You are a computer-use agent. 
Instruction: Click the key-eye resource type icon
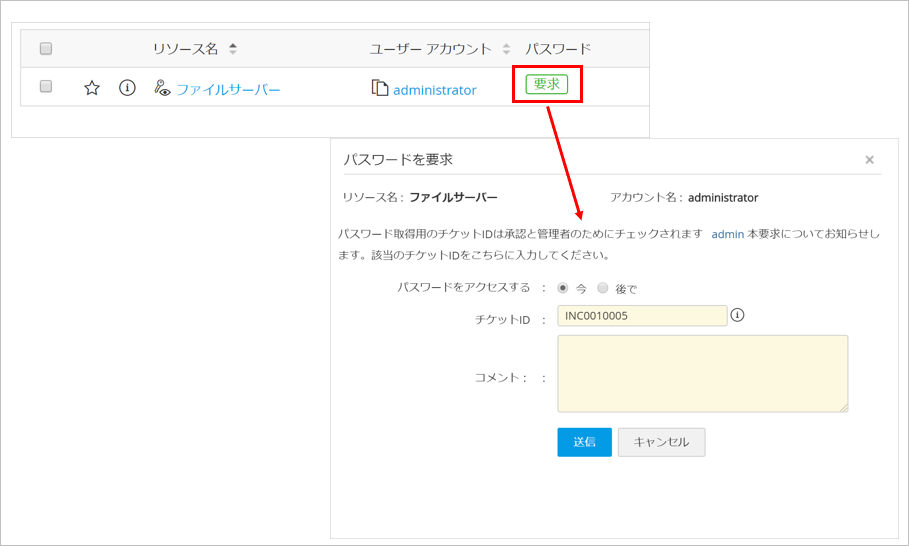click(x=162, y=88)
